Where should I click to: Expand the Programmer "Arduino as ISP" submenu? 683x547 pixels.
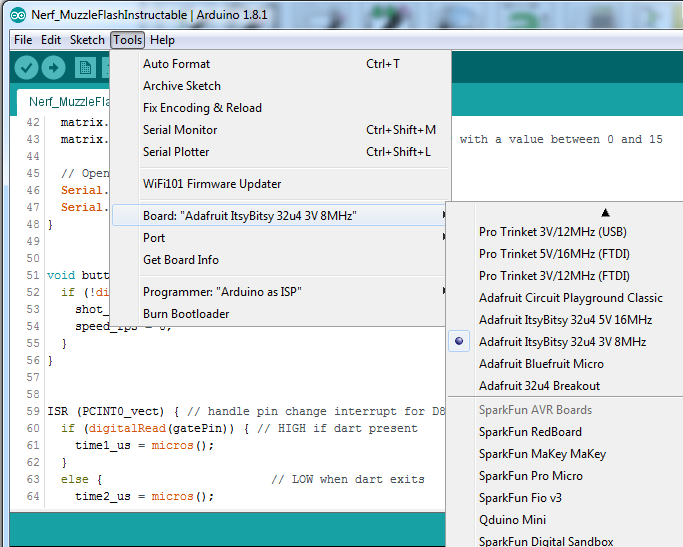click(279, 292)
